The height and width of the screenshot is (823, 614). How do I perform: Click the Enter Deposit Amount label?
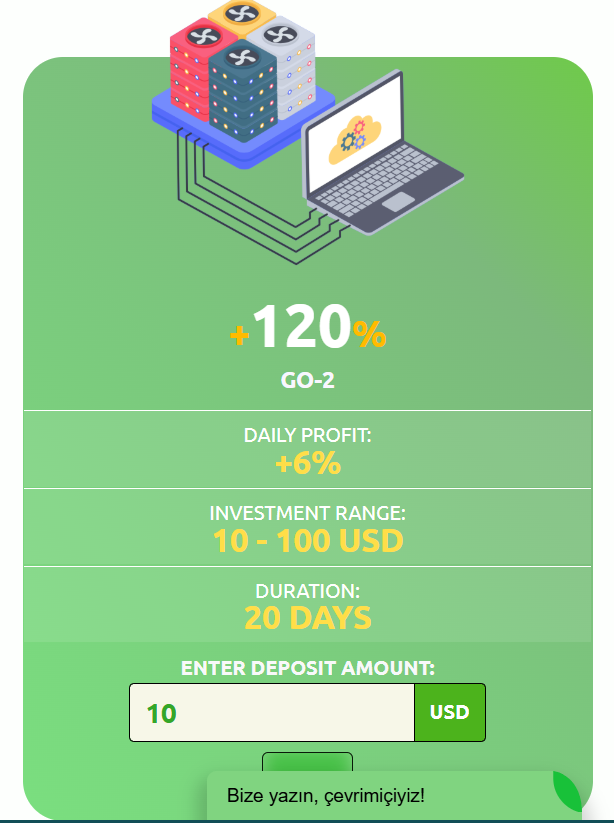tap(307, 667)
